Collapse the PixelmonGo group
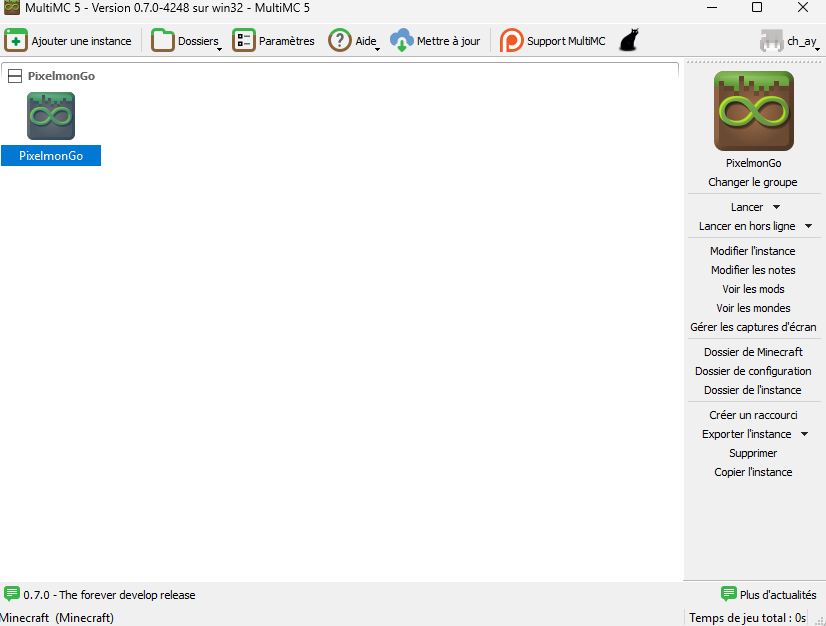Viewport: 826px width, 626px height. [x=15, y=76]
